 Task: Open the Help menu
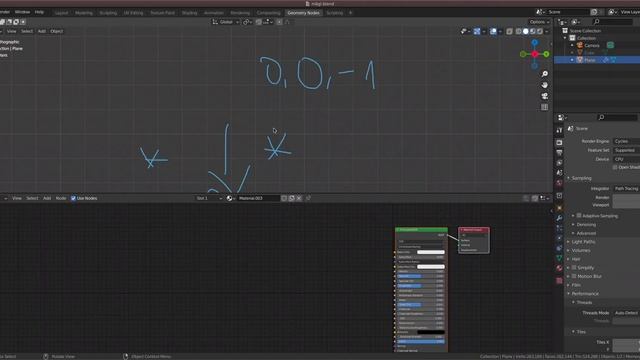pyautogui.click(x=39, y=12)
